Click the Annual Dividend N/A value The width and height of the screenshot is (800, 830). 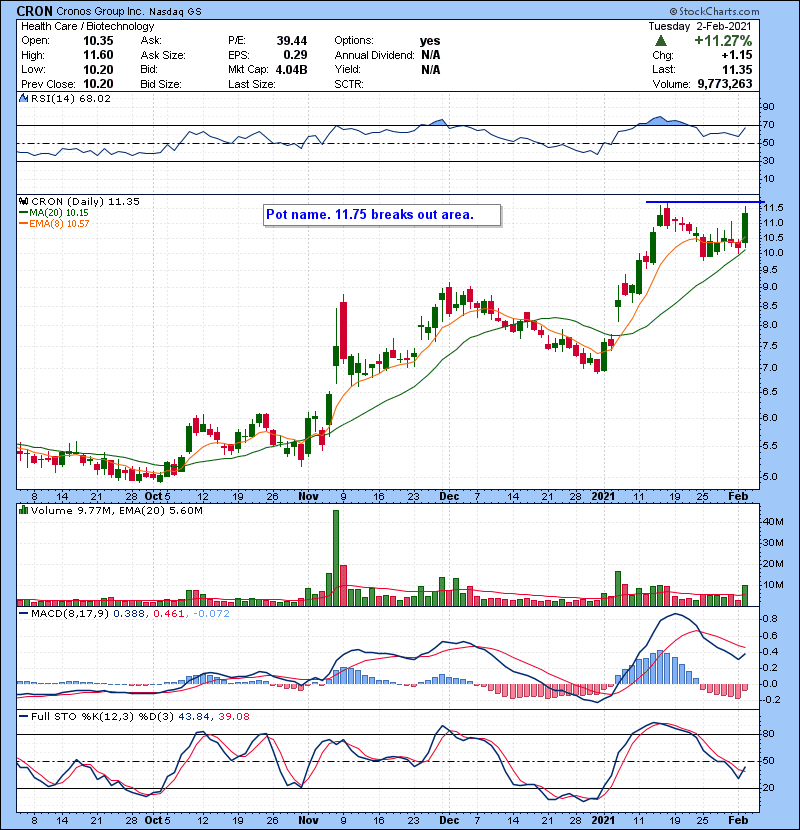431,55
